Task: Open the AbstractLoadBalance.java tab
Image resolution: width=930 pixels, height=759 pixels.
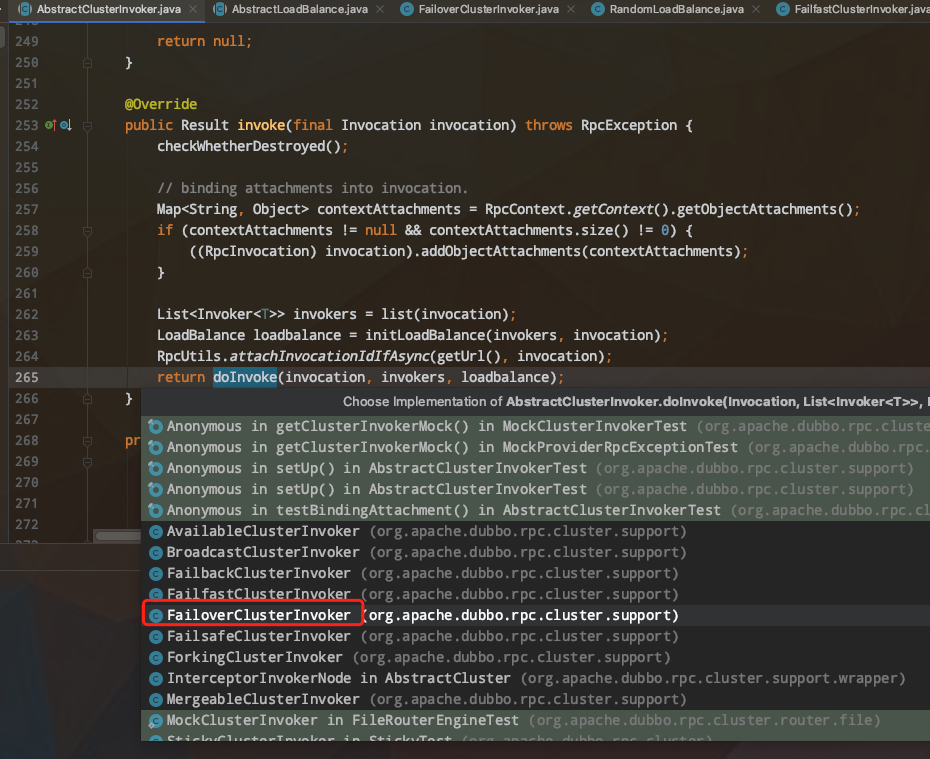Action: [300, 9]
